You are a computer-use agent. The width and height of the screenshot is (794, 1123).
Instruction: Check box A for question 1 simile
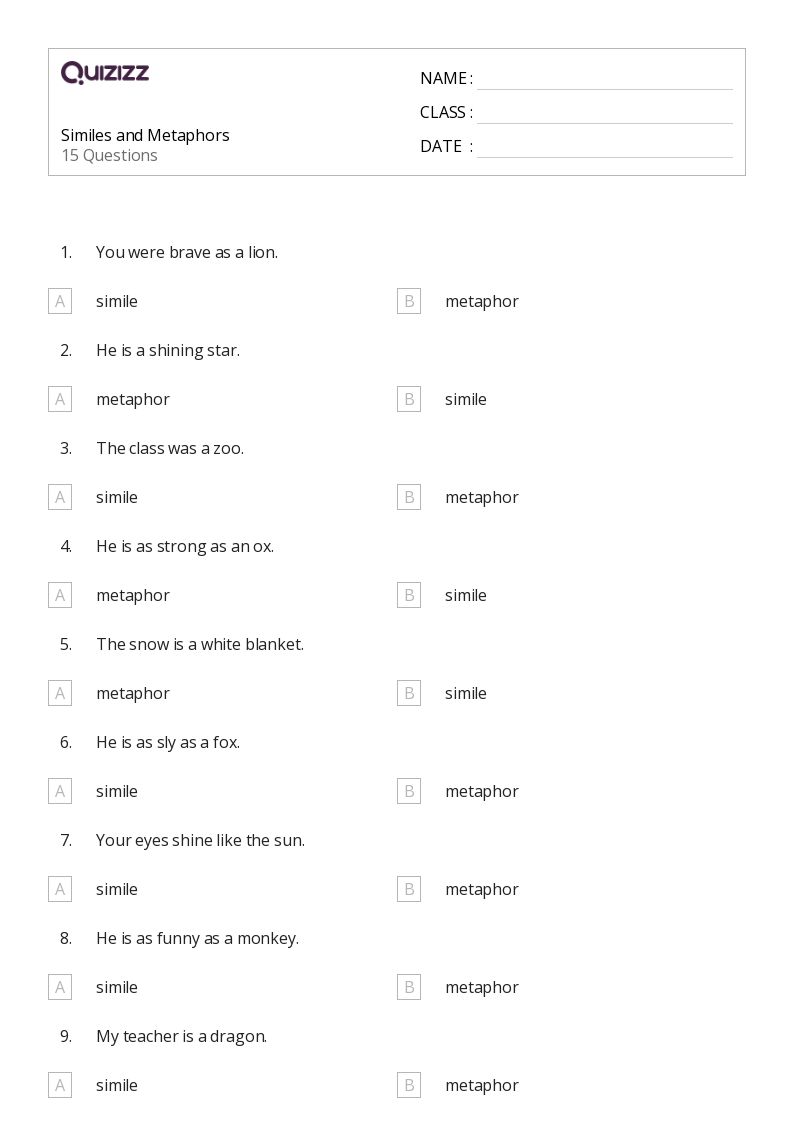(x=60, y=301)
